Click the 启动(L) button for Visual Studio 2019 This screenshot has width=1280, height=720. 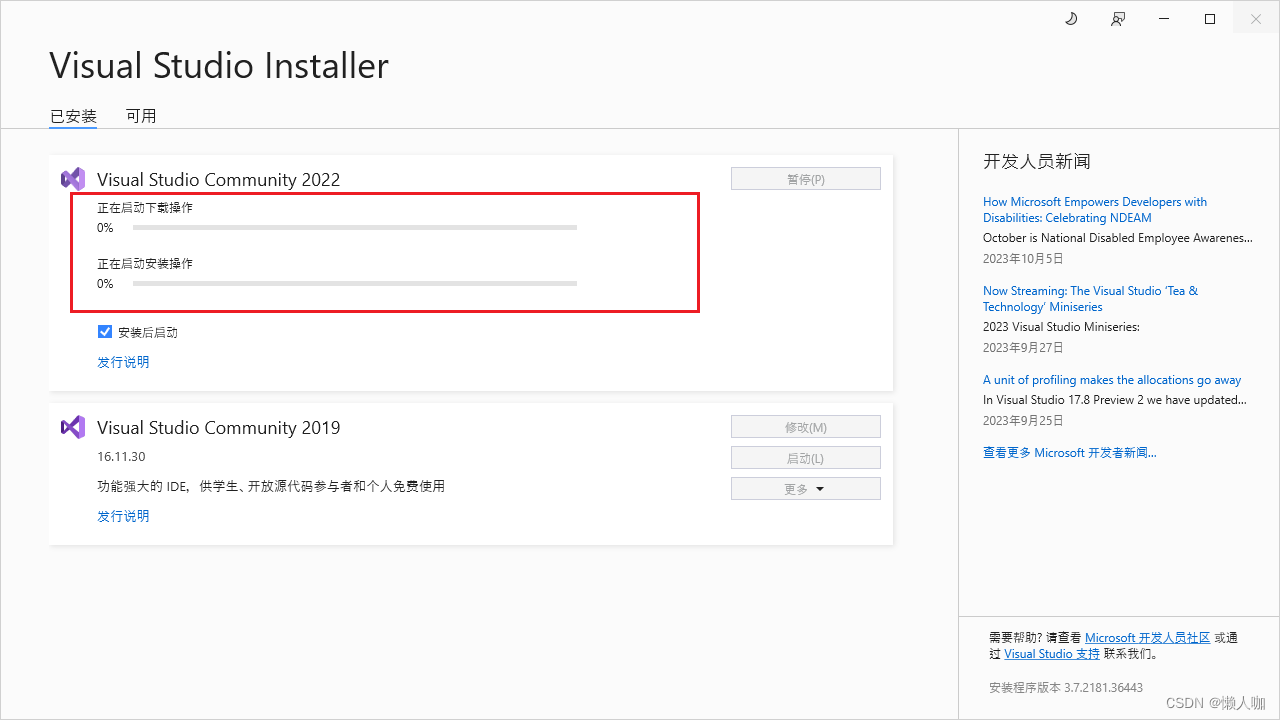(806, 458)
